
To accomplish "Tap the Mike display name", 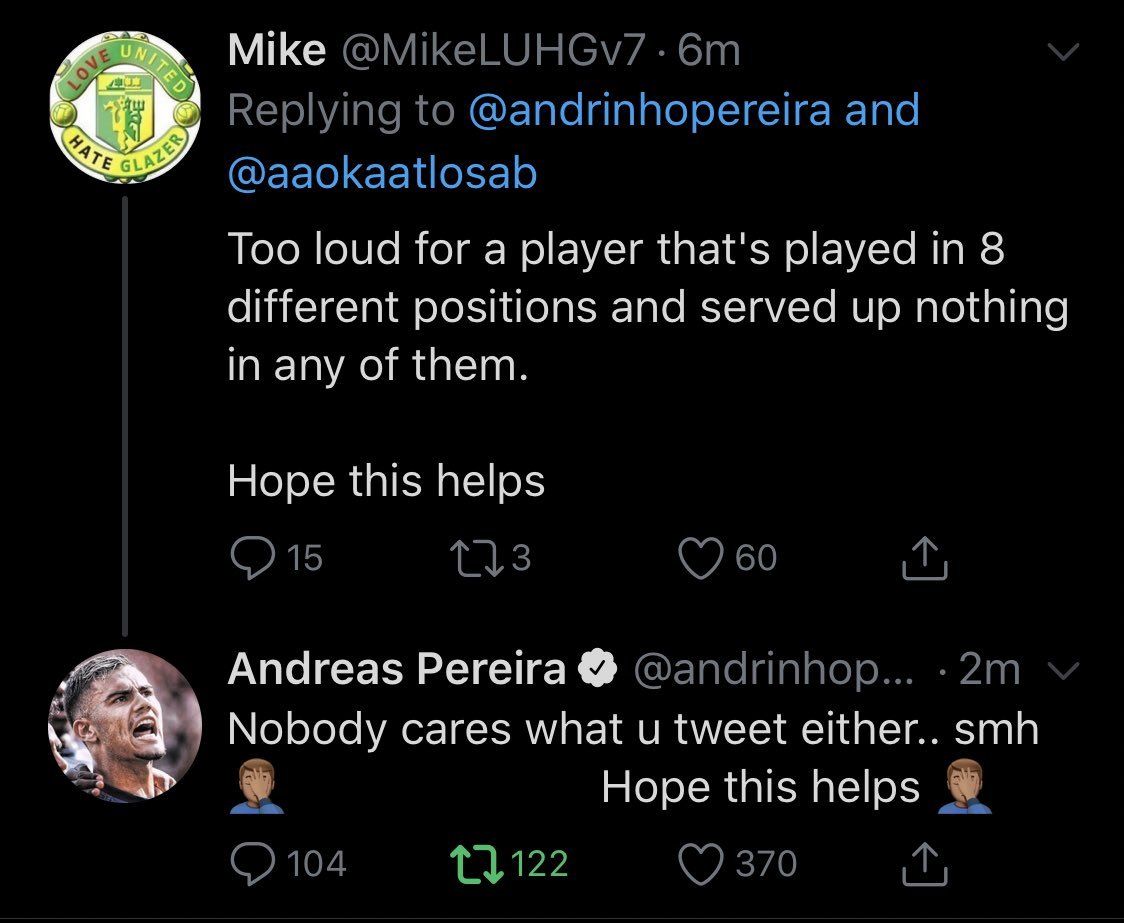I will coord(277,51).
